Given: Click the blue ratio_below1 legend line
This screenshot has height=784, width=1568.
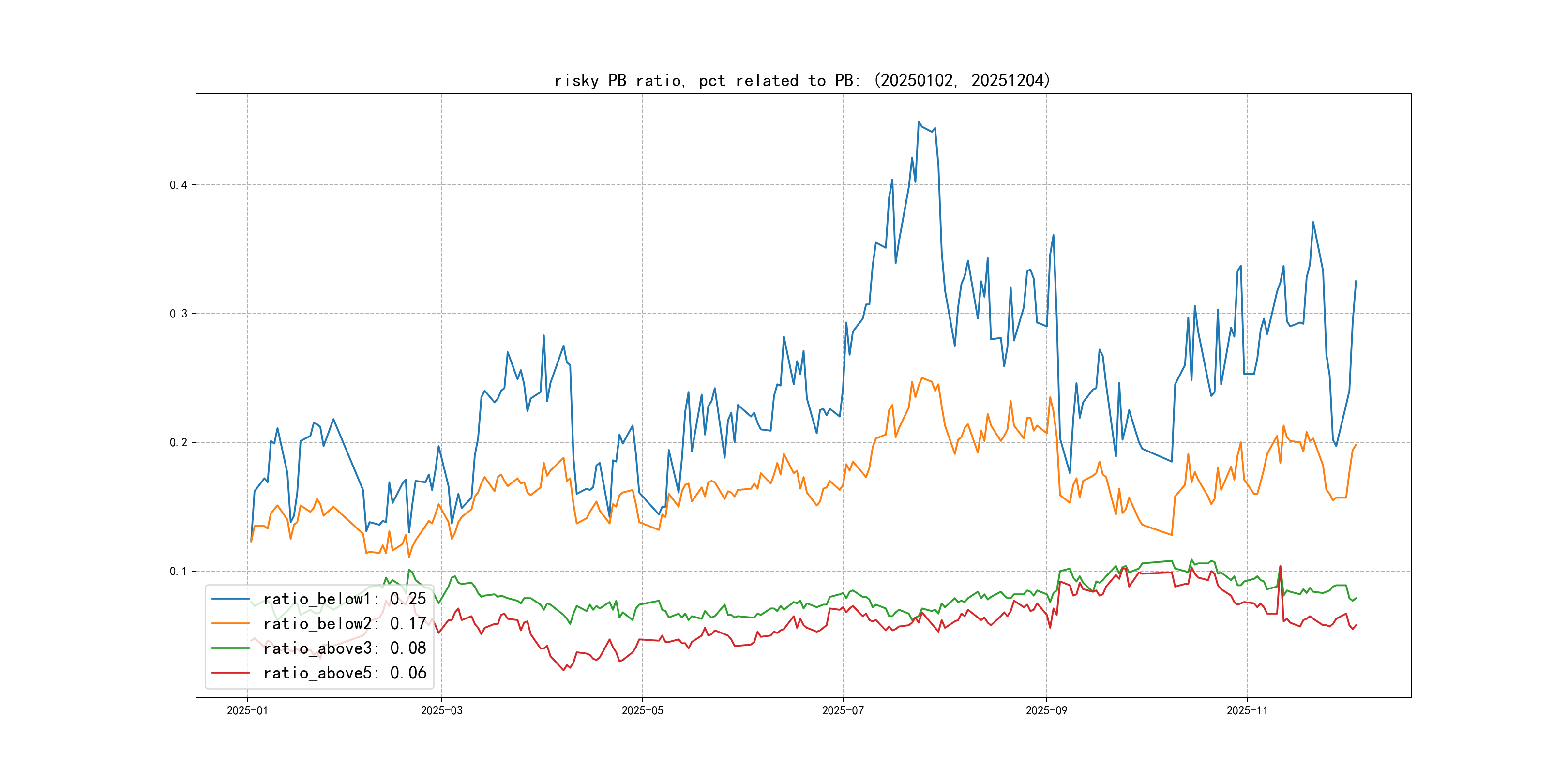Looking at the screenshot, I should 230,599.
